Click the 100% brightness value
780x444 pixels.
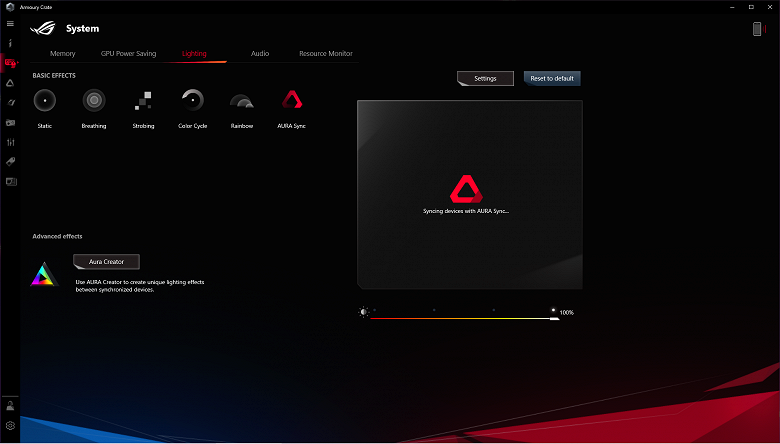pos(567,313)
